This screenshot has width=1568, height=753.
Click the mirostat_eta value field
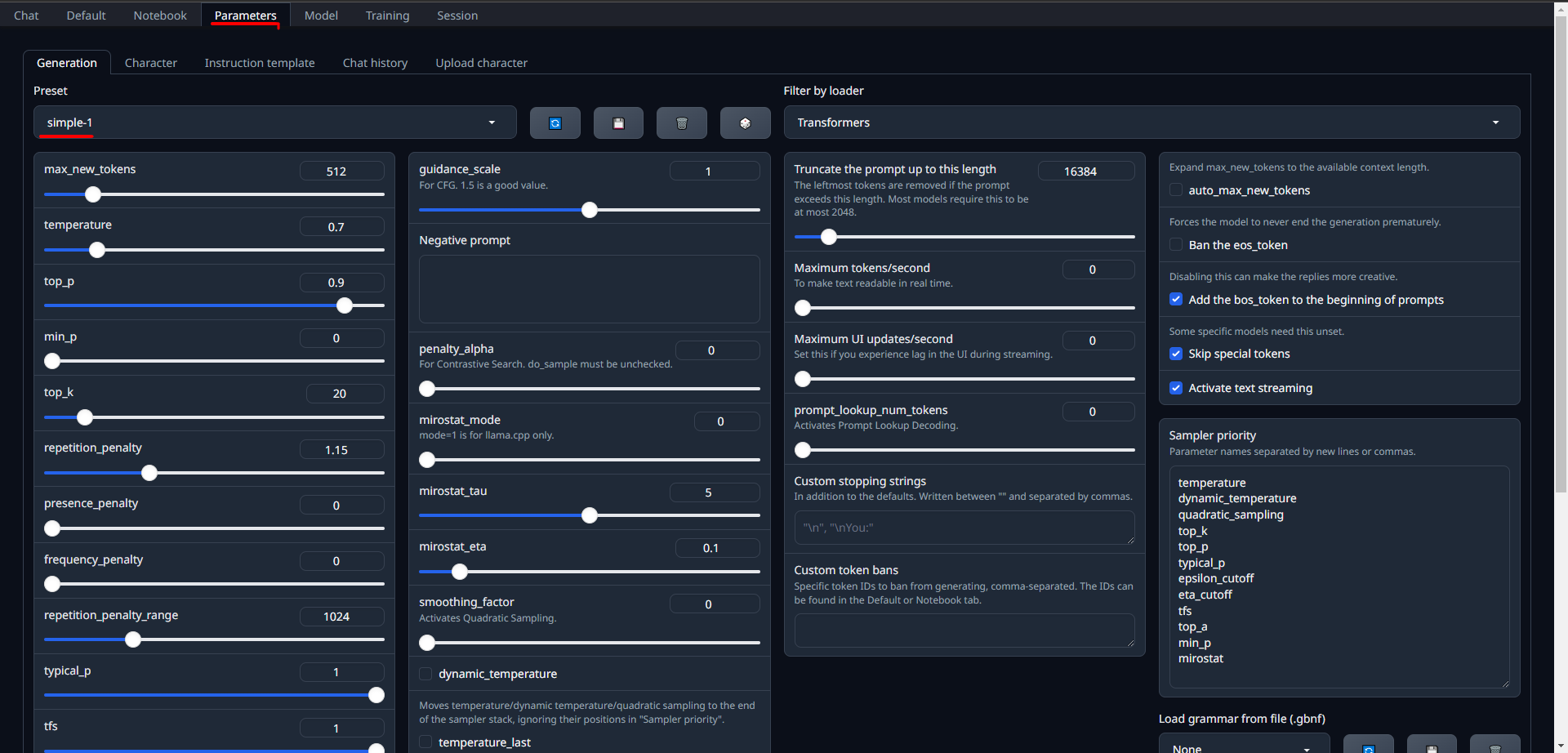[717, 547]
